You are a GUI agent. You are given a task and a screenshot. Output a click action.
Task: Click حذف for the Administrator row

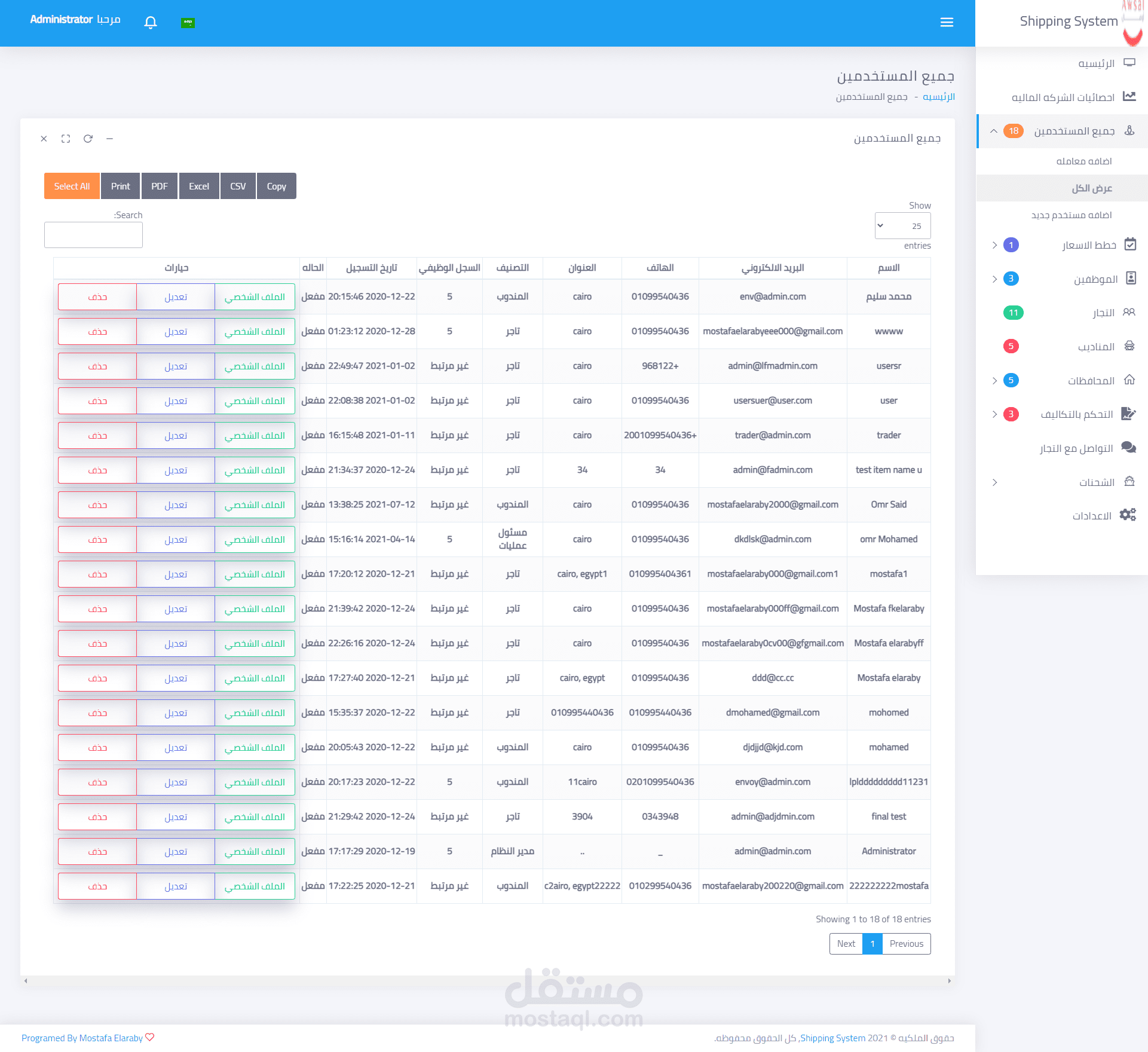97,851
